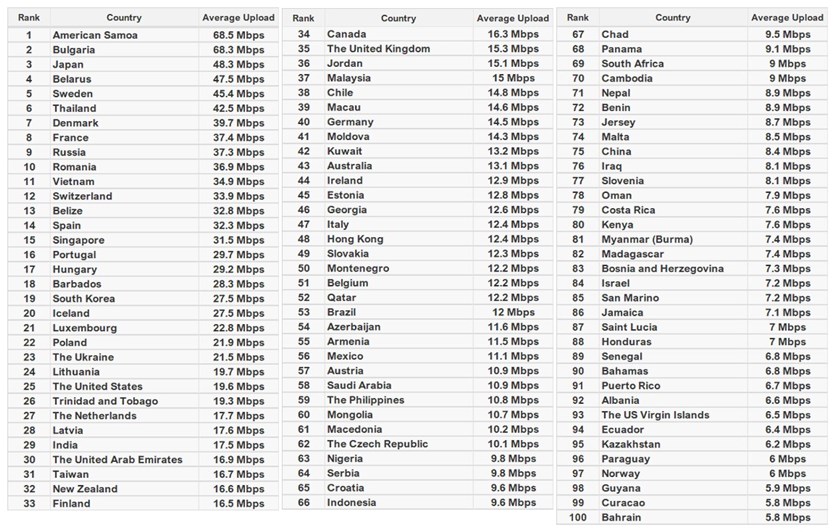Click The US Virgin Islands cell
This screenshot has height=532, width=835.
(655, 415)
